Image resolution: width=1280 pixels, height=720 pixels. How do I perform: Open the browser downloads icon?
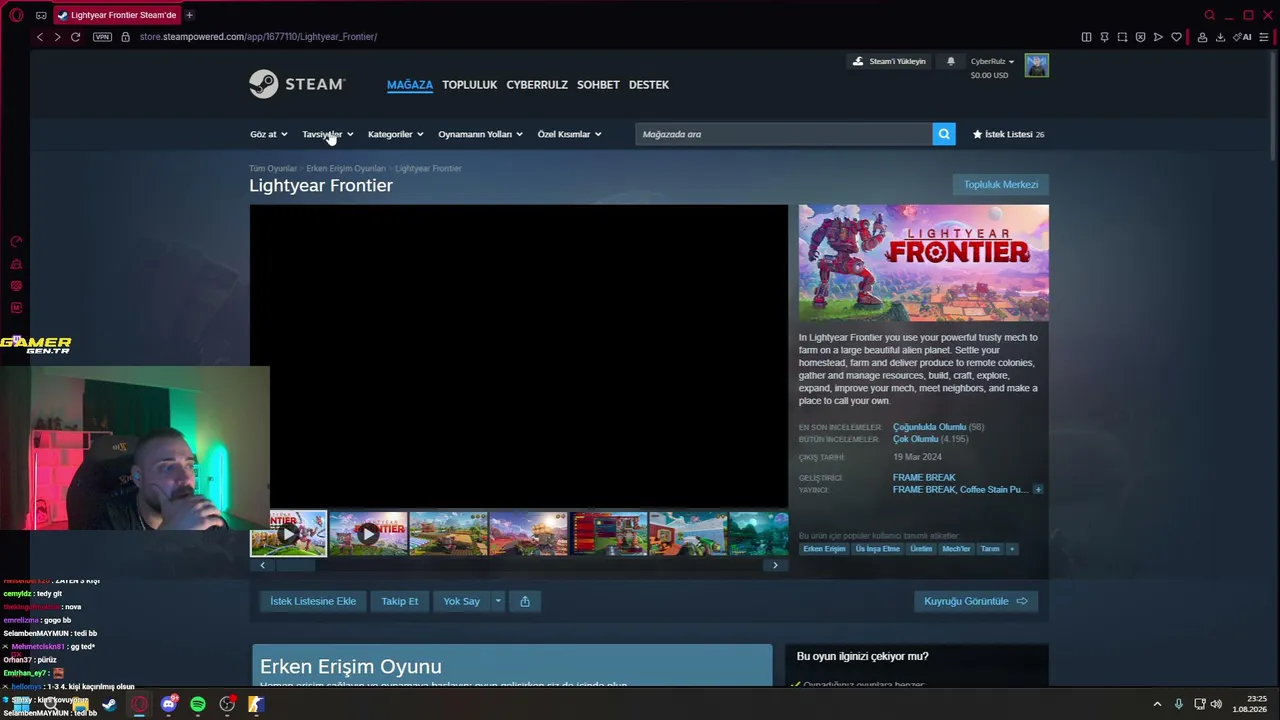pos(1220,37)
